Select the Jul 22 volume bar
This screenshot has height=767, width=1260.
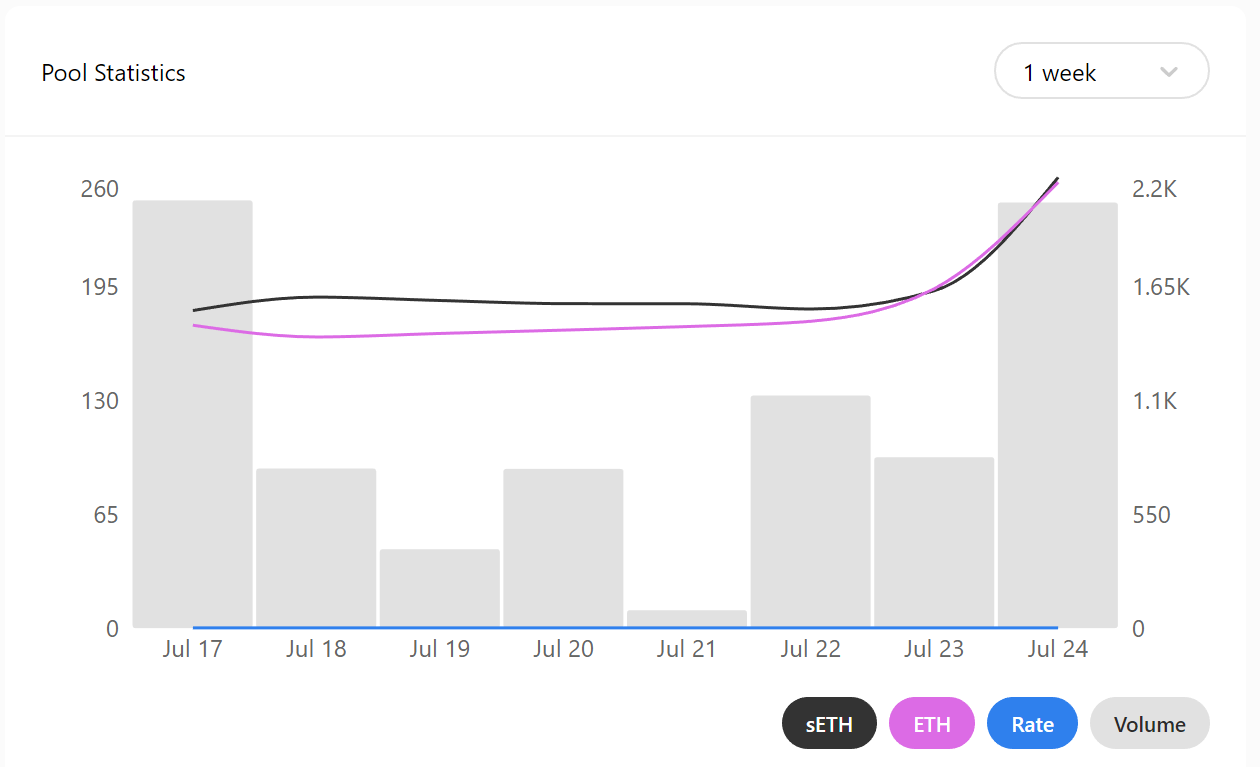click(811, 512)
